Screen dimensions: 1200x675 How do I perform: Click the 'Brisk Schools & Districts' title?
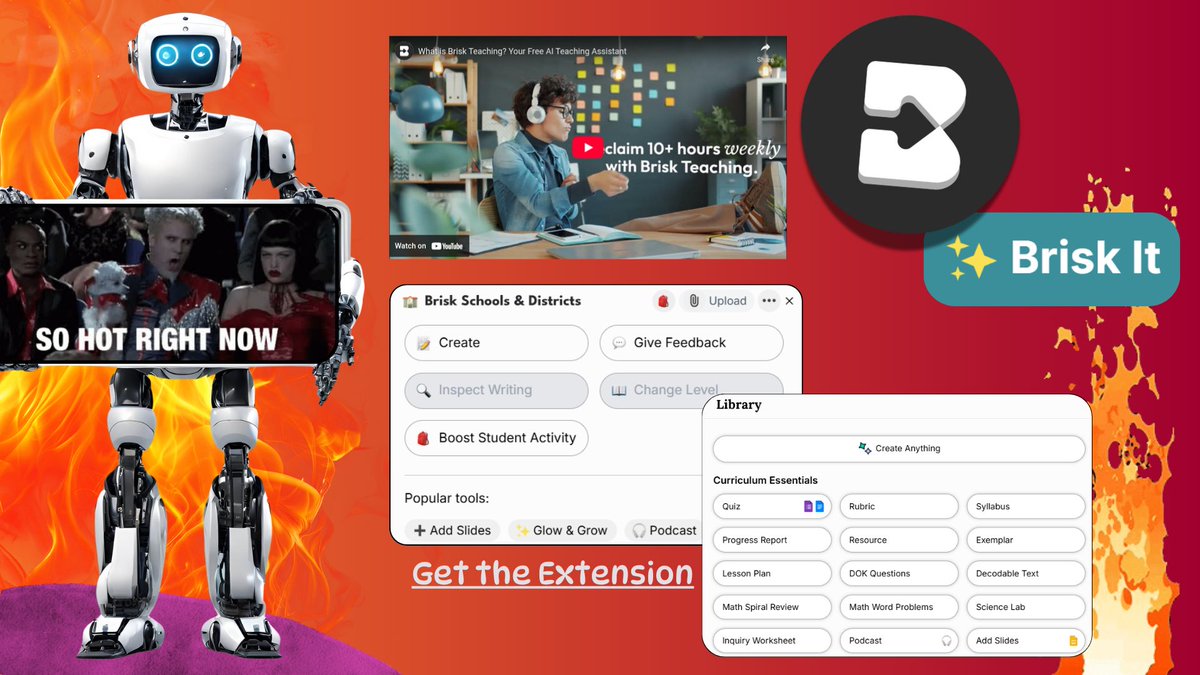coord(502,301)
